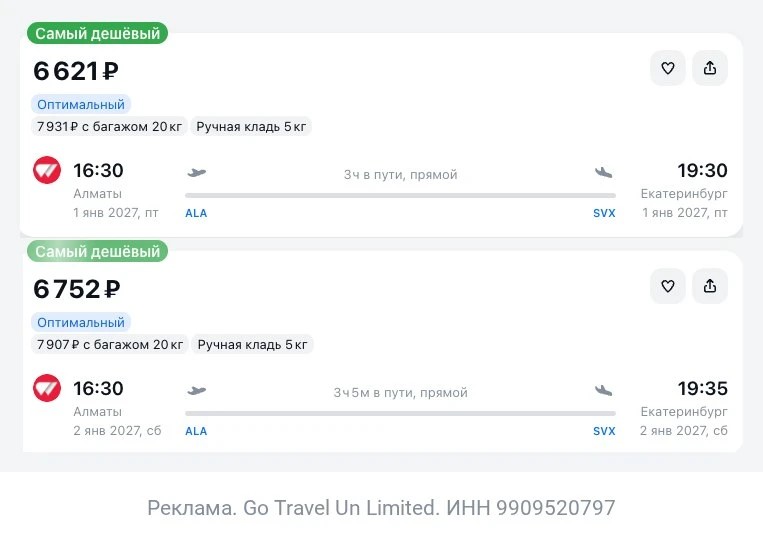This screenshot has height=541, width=763.
Task: Click the departing plane icon of the second ticket
Action: pos(197,390)
